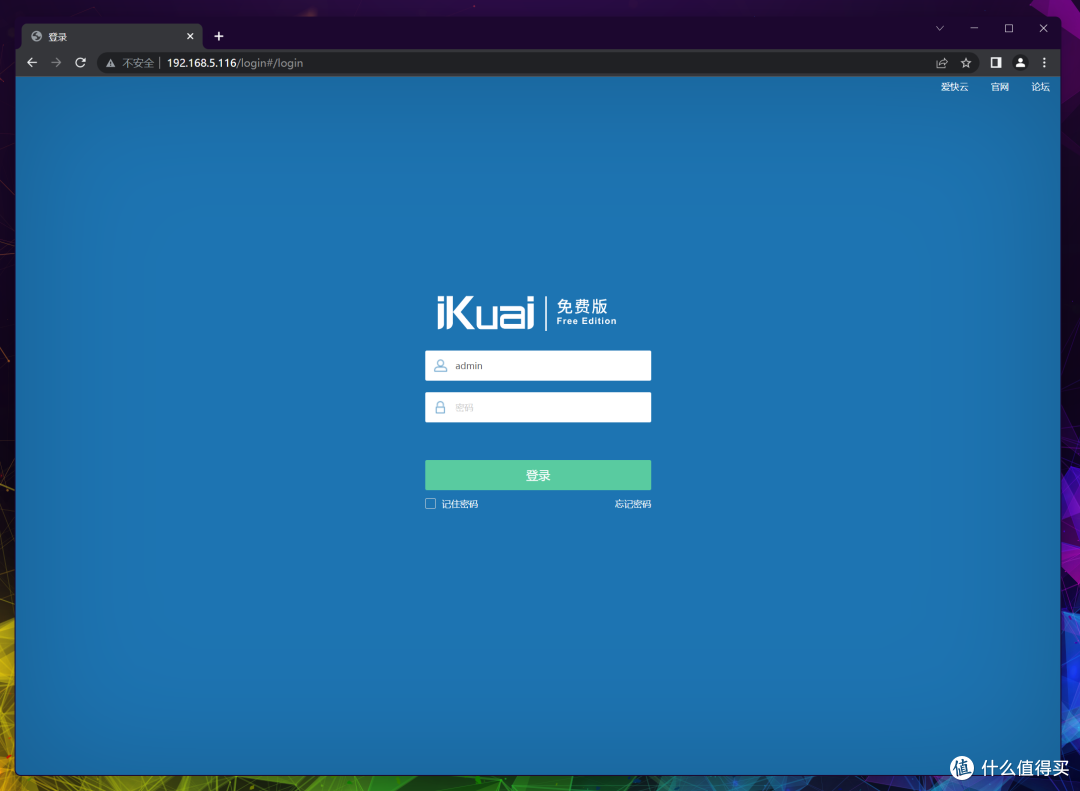
Task: Close the 登录 tab
Action: pos(190,37)
